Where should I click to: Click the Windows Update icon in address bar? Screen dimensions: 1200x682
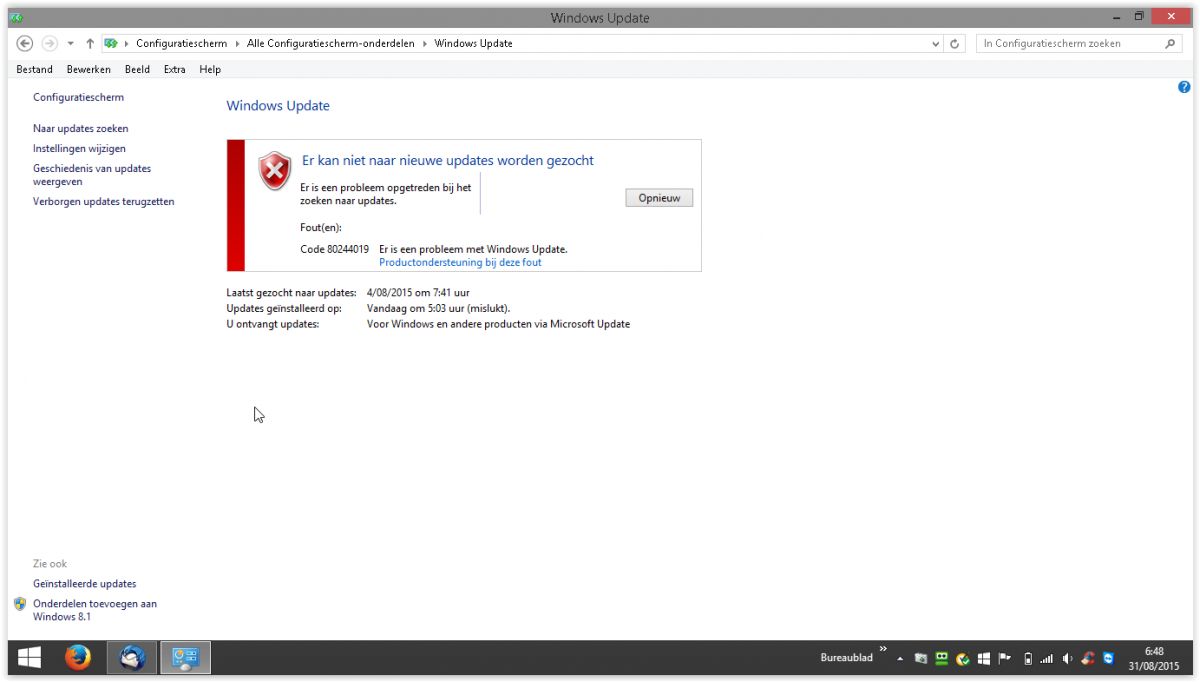(111, 43)
